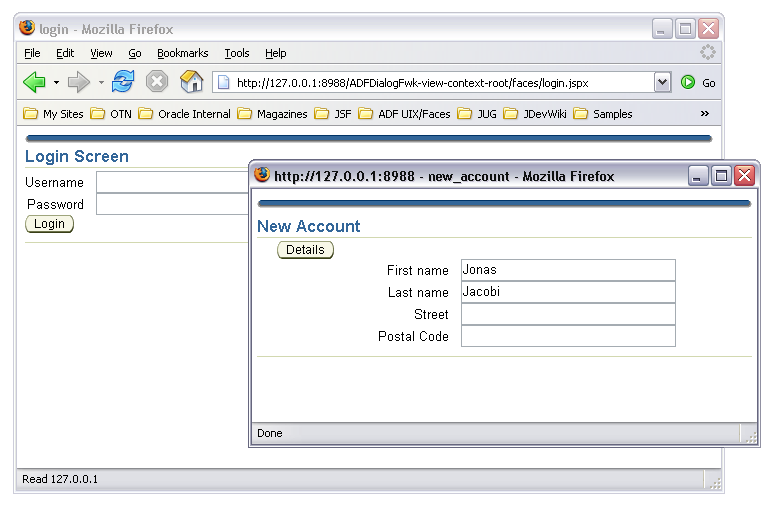This screenshot has height=508, width=772.
Task: Click the grey Forward arrow button
Action: [x=79, y=82]
